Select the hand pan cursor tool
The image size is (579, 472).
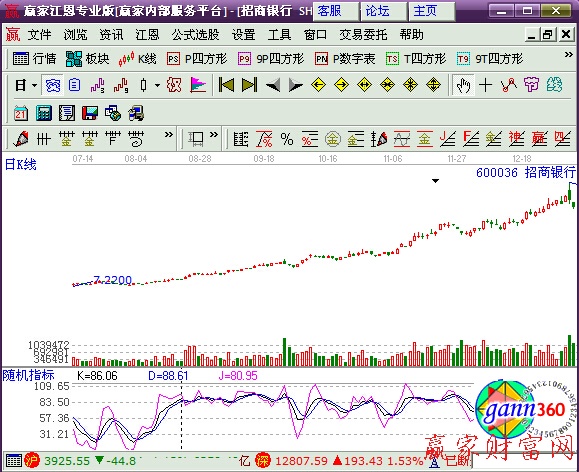point(463,85)
